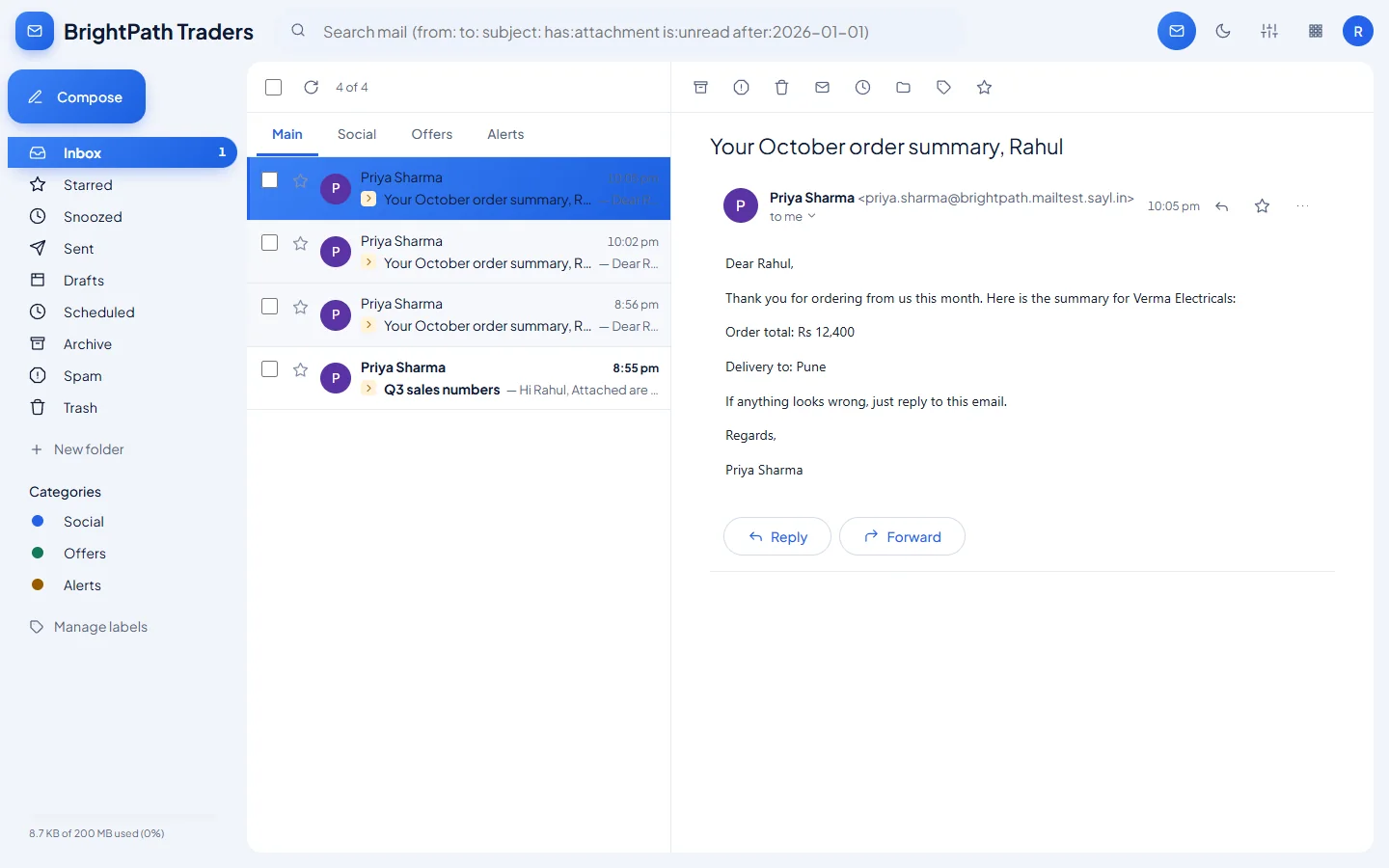Open the Scheduled folder
The height and width of the screenshot is (868, 1389).
123,312
